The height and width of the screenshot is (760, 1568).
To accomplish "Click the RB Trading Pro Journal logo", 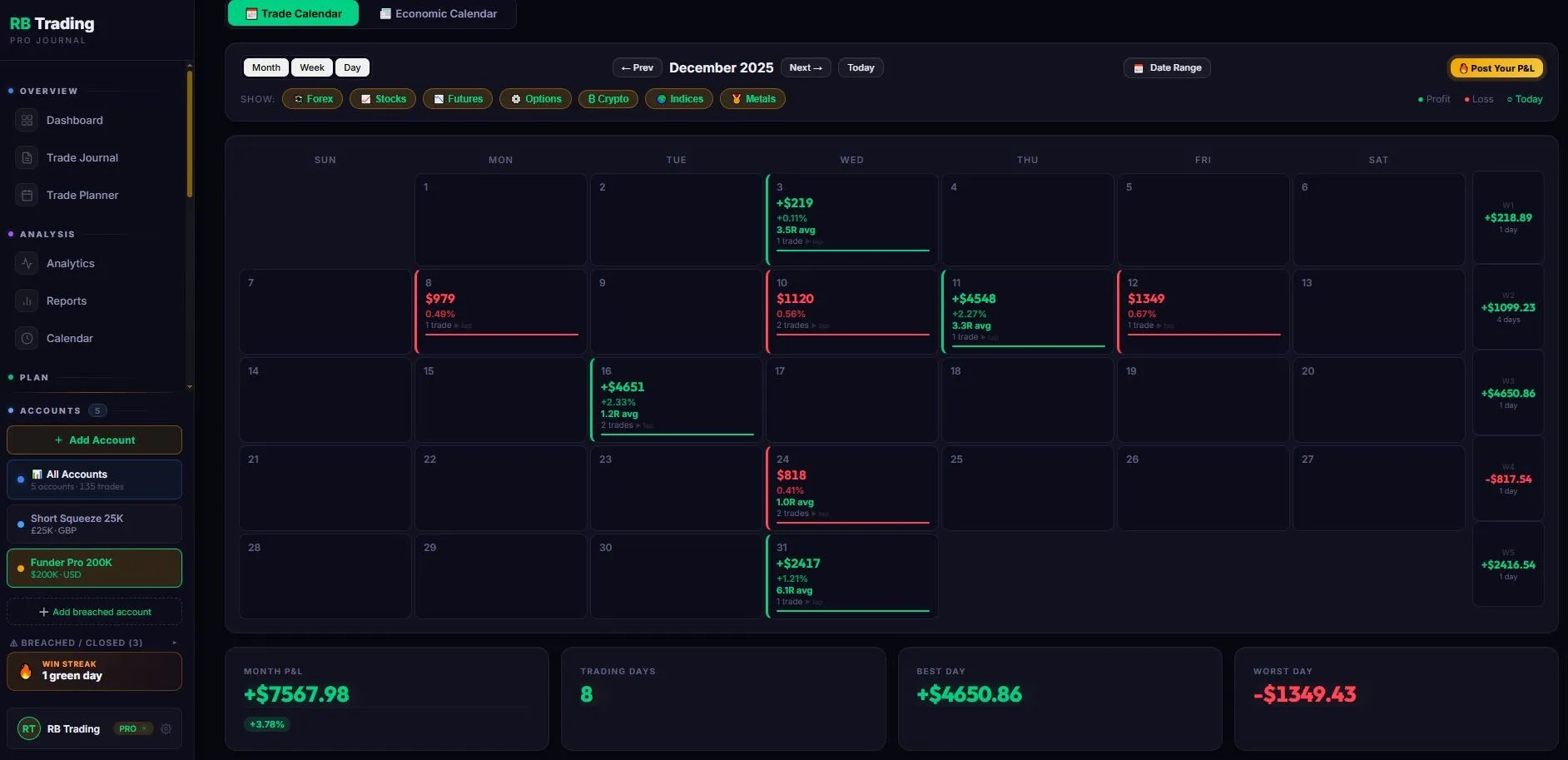I will pos(52,29).
